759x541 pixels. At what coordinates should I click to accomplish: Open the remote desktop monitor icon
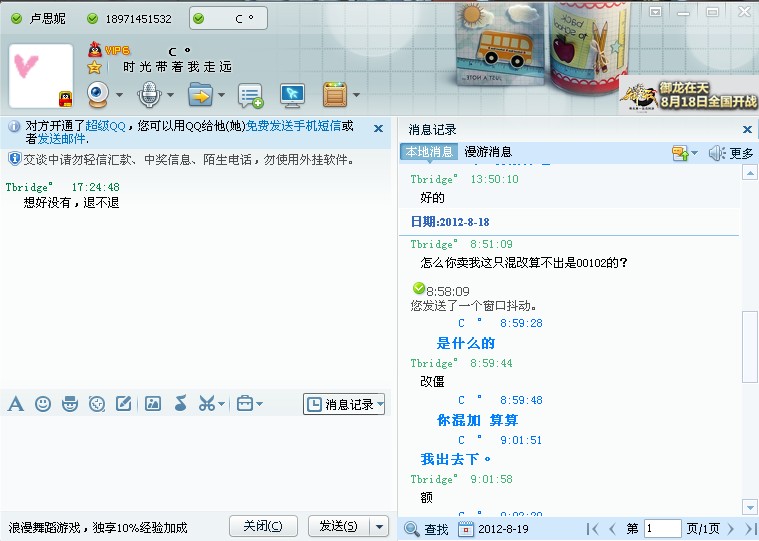pos(292,95)
